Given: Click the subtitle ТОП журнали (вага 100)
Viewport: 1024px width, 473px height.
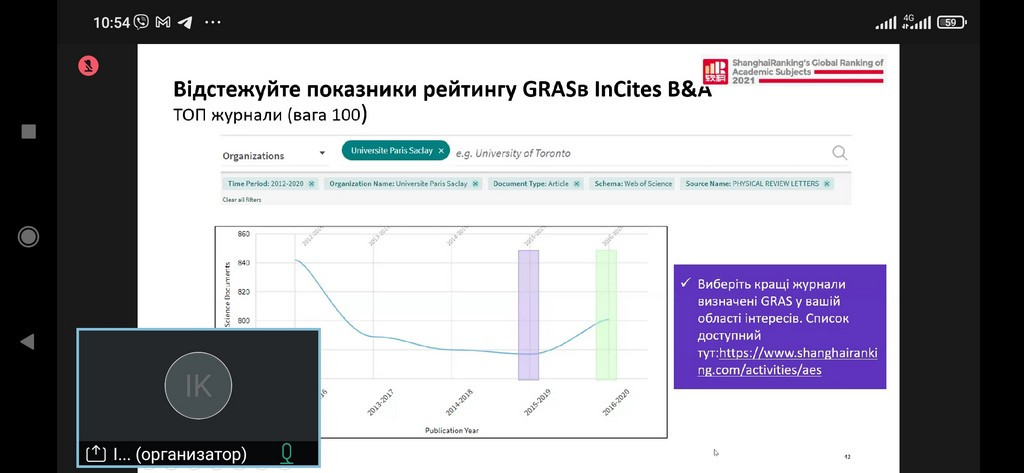Looking at the screenshot, I should pyautogui.click(x=270, y=116).
